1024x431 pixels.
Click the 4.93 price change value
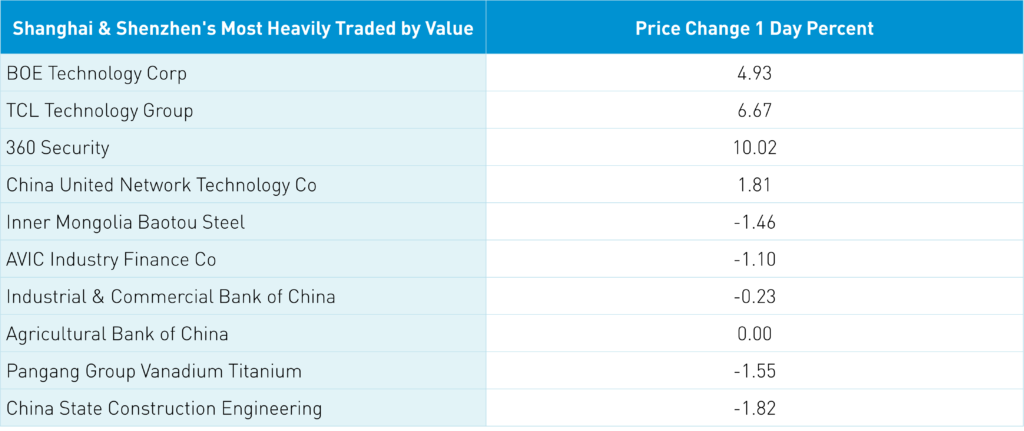click(x=755, y=73)
